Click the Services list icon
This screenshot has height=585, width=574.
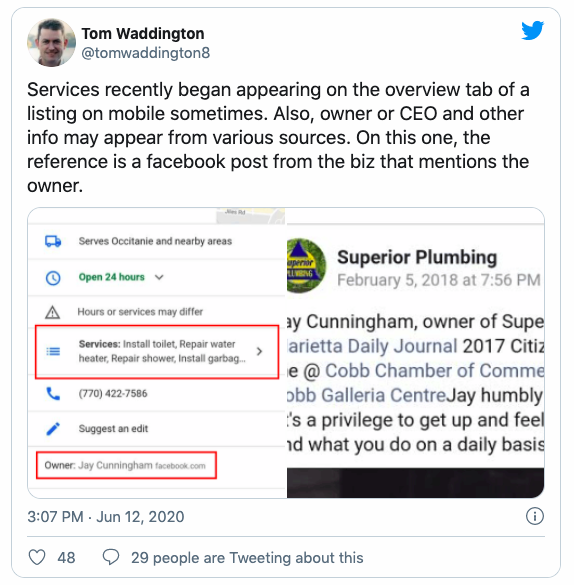(53, 351)
